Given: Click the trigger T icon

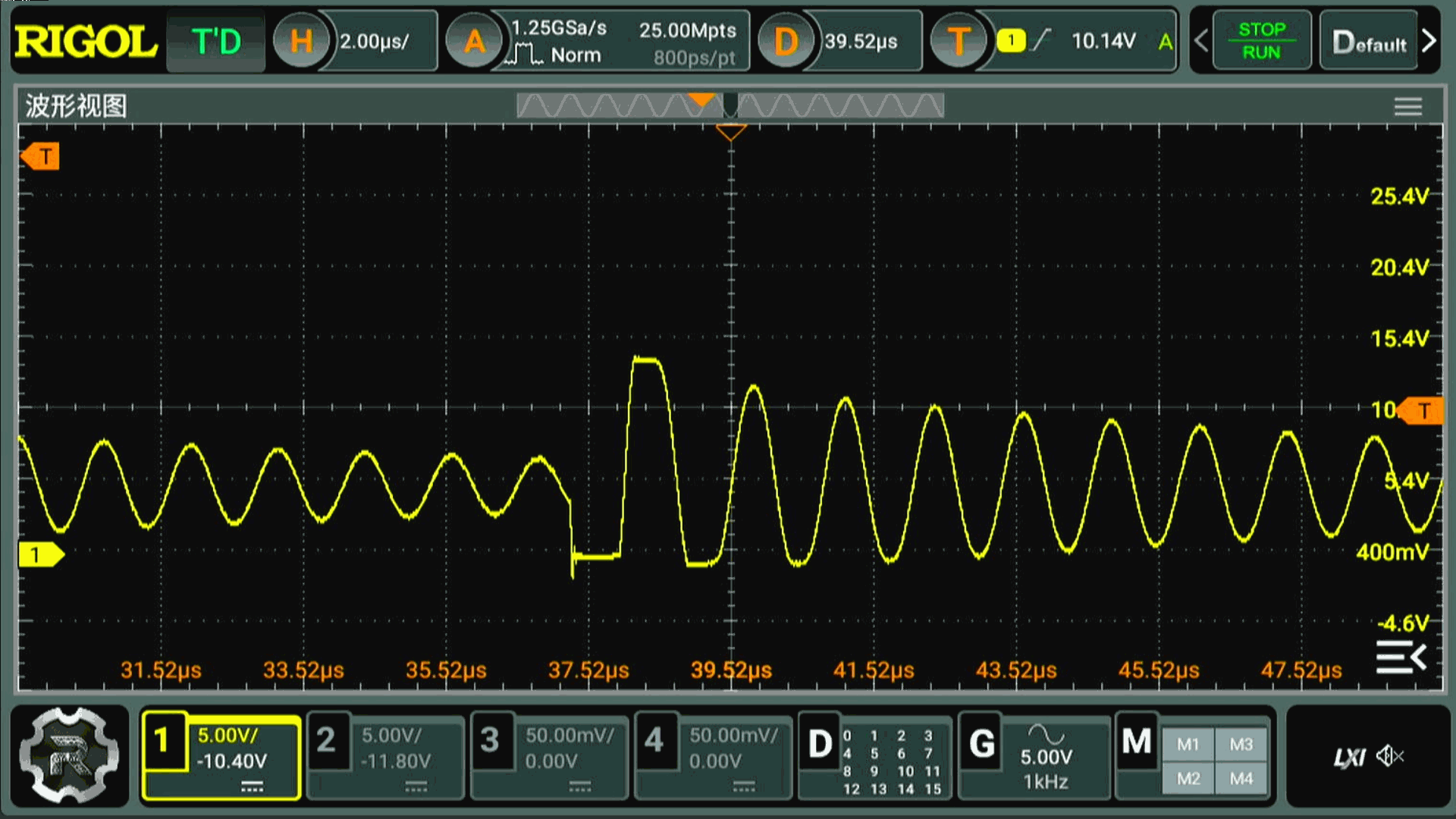Looking at the screenshot, I should [959, 41].
